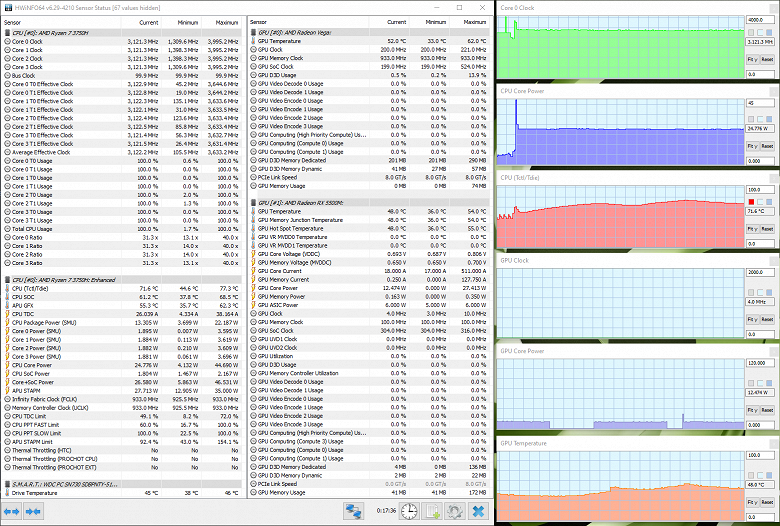Select the CPU (Tctl/Tdie) sensor row
Viewport: 780px width, 526px height.
point(122,289)
